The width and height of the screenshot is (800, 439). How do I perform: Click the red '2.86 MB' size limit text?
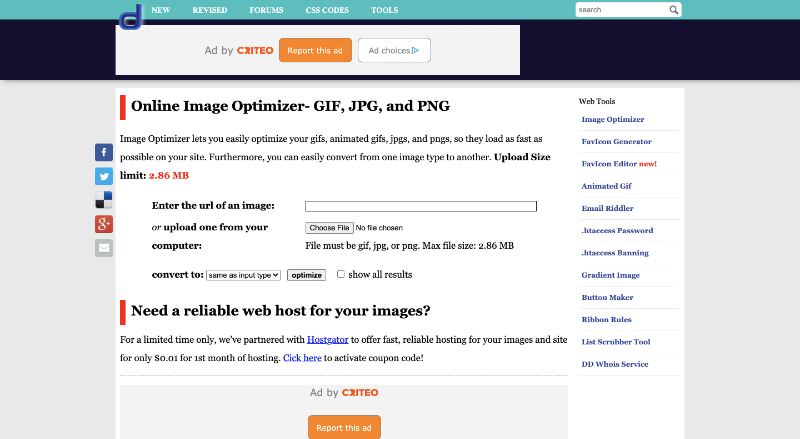pyautogui.click(x=169, y=176)
